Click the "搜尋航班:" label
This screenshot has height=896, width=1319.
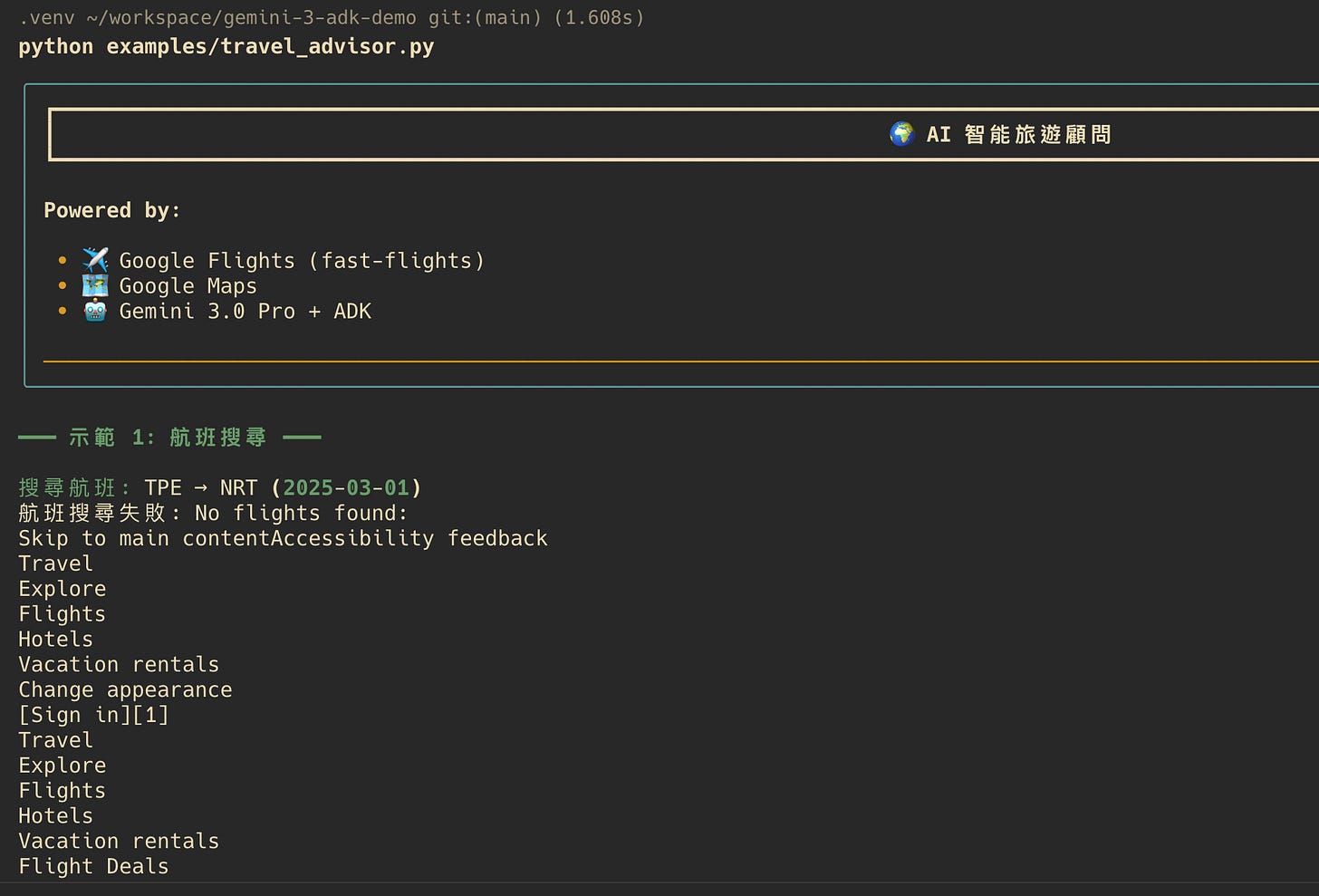(75, 487)
